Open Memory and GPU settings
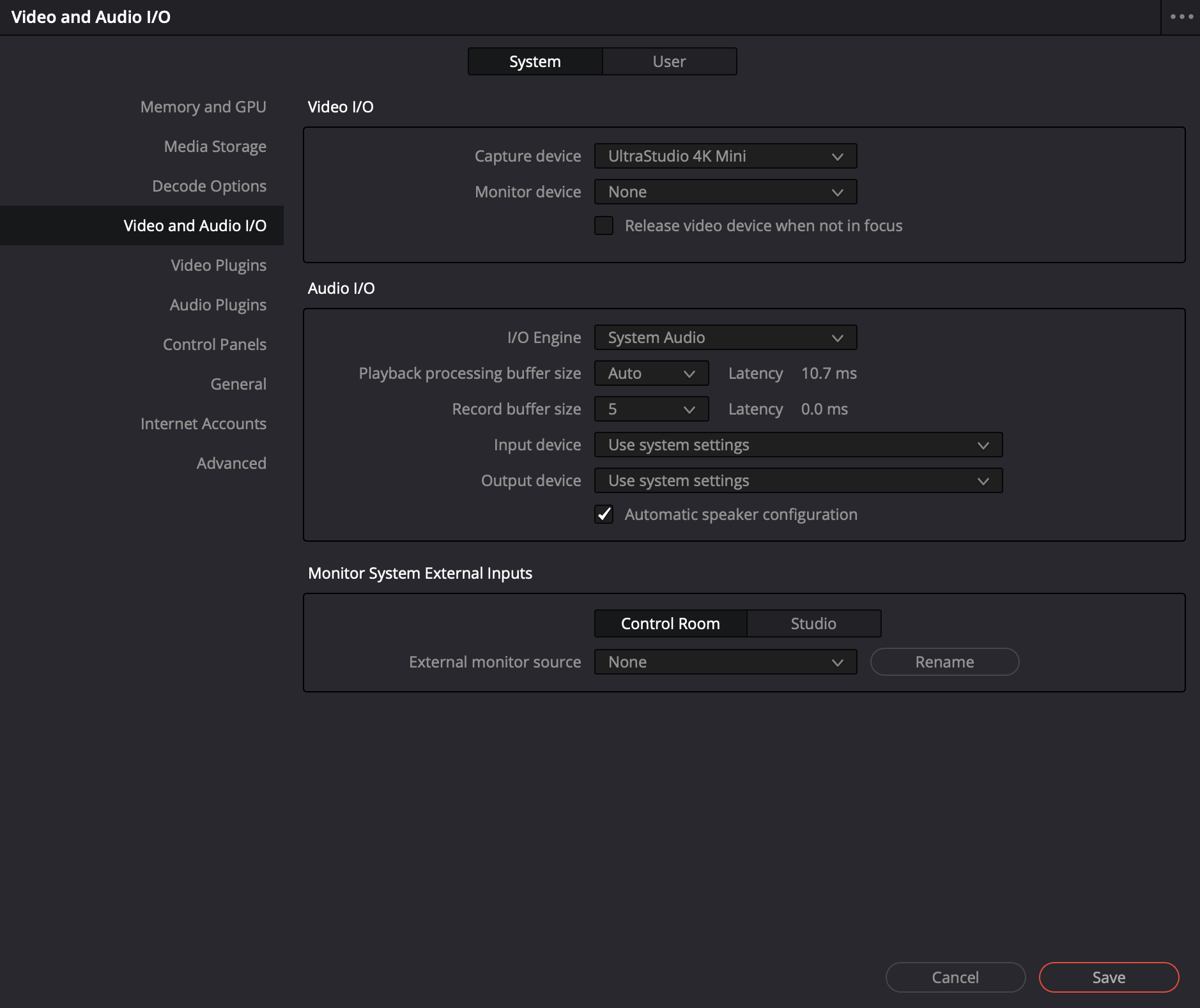Viewport: 1200px width, 1008px height. click(203, 107)
